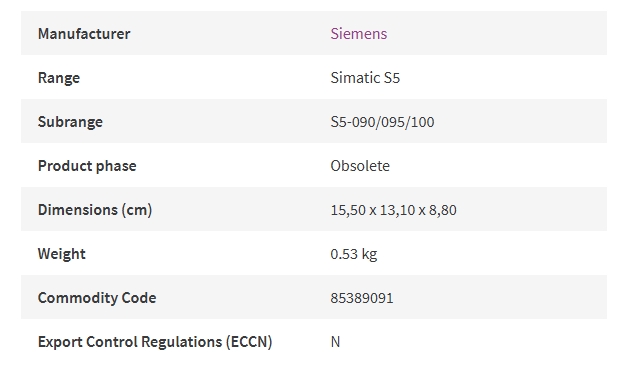Image resolution: width=618 pixels, height=367 pixels.
Task: Click the Simatic S5 range value
Action: point(365,78)
